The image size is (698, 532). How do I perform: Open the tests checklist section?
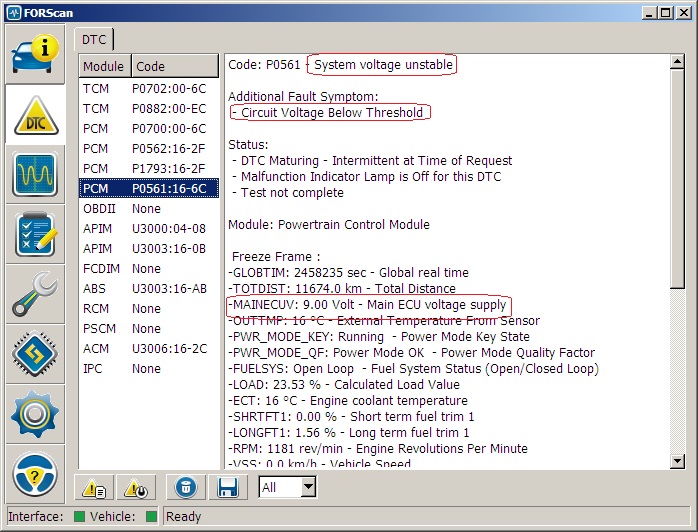click(35, 235)
